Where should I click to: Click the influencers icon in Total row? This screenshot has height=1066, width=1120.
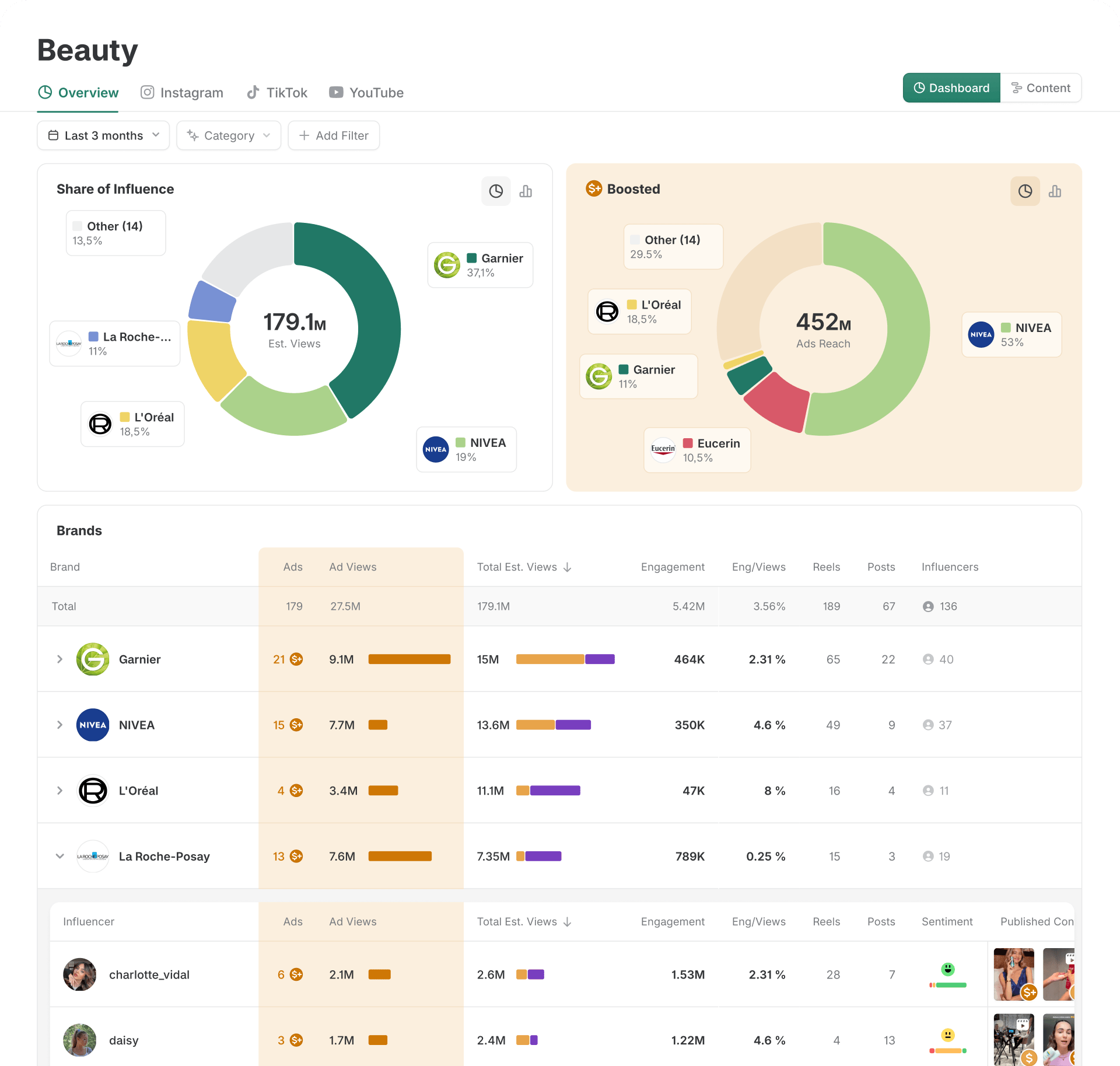coord(928,606)
